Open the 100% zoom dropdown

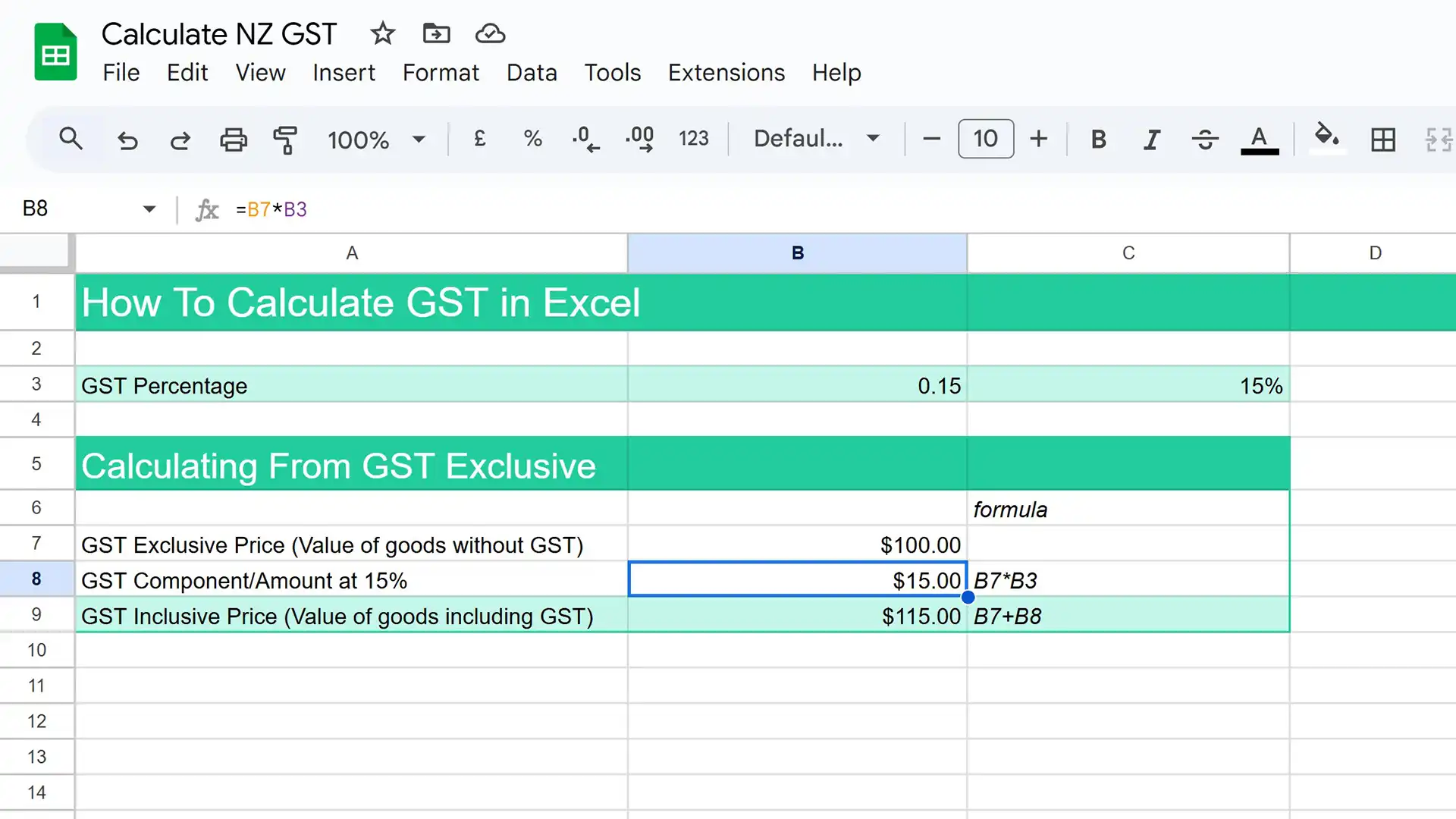point(376,140)
